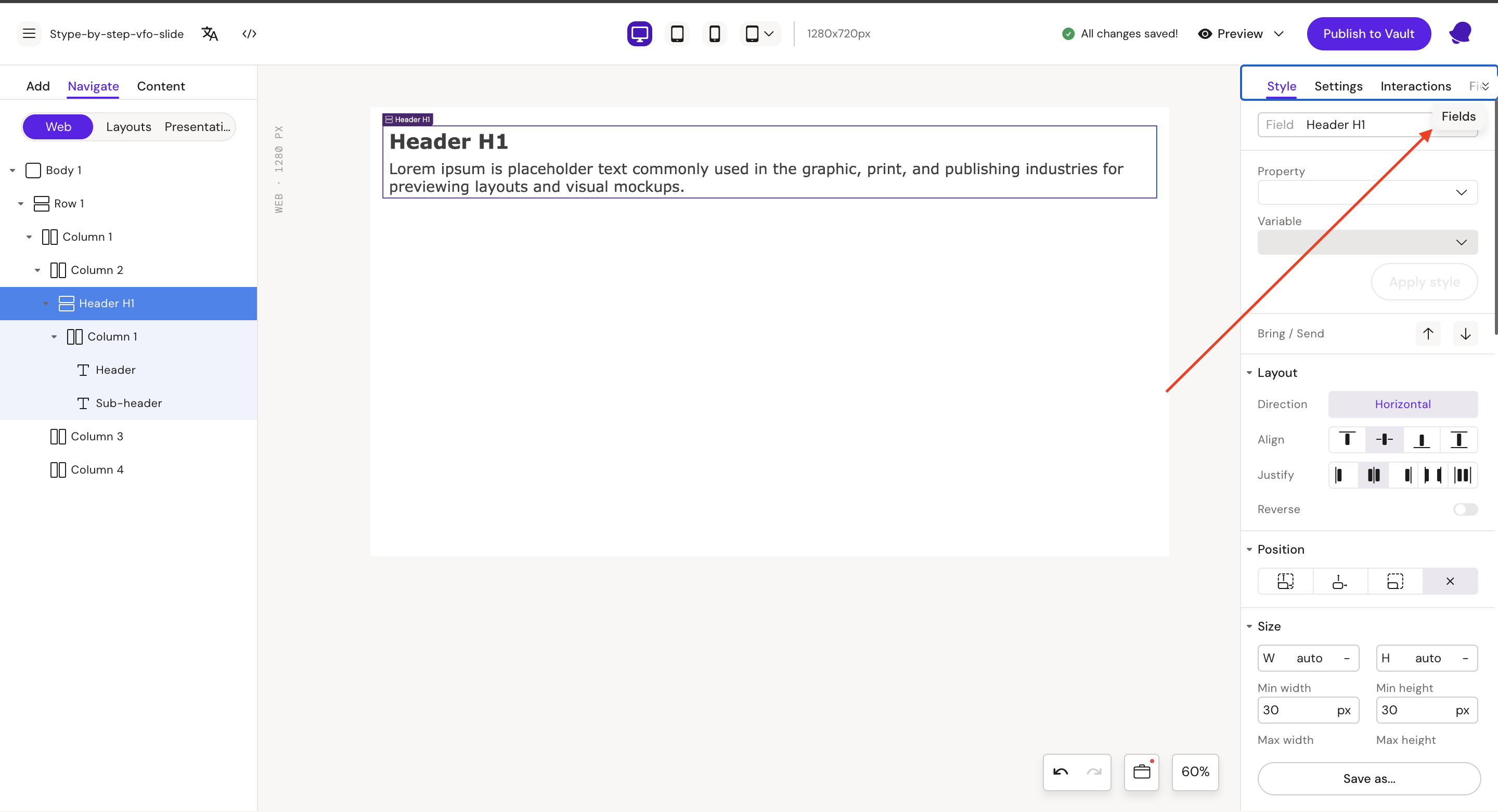This screenshot has height=812, width=1498.
Task: Edit the Min height value field
Action: tap(1427, 710)
